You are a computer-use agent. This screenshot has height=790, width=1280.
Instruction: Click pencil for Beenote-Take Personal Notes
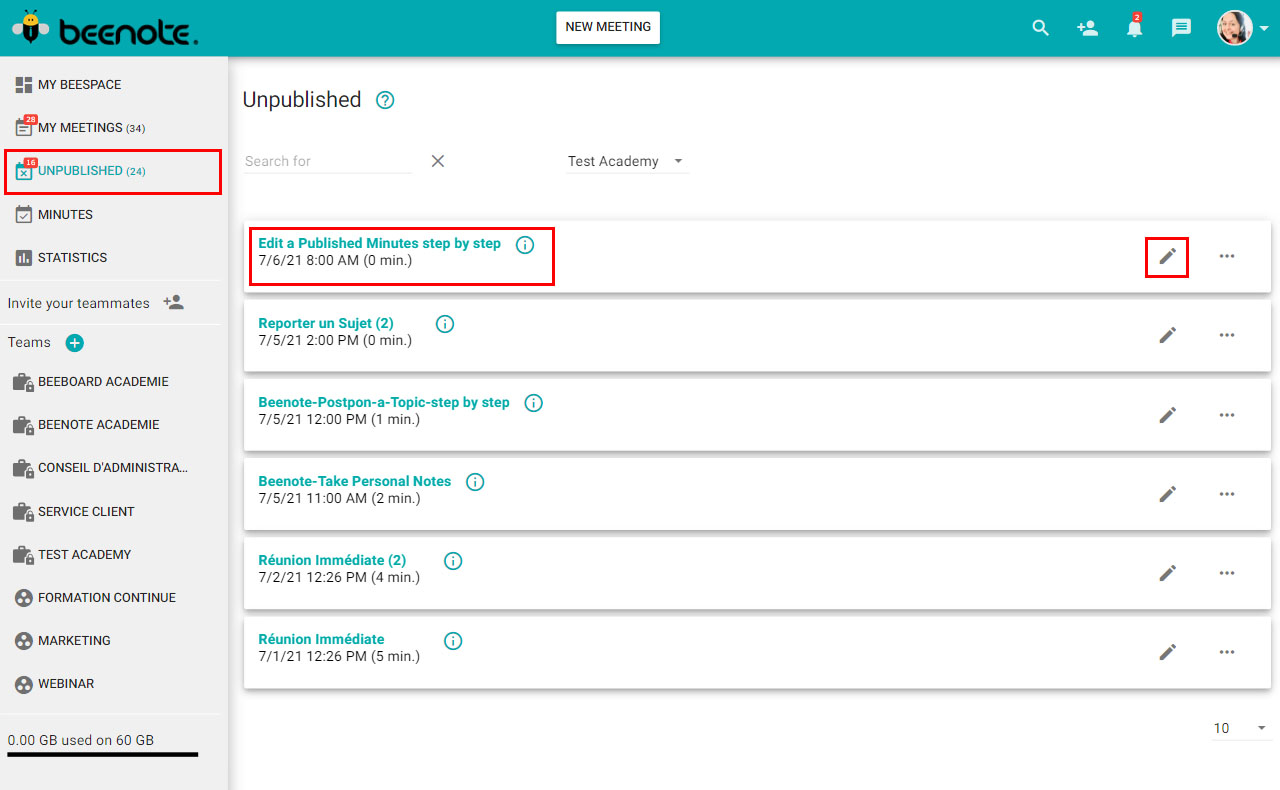(1167, 493)
